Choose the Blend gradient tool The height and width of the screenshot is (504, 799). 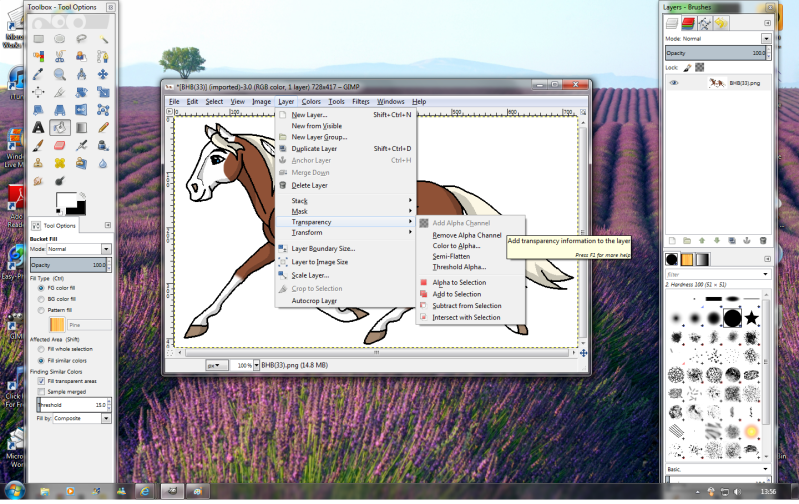pyautogui.click(x=82, y=127)
